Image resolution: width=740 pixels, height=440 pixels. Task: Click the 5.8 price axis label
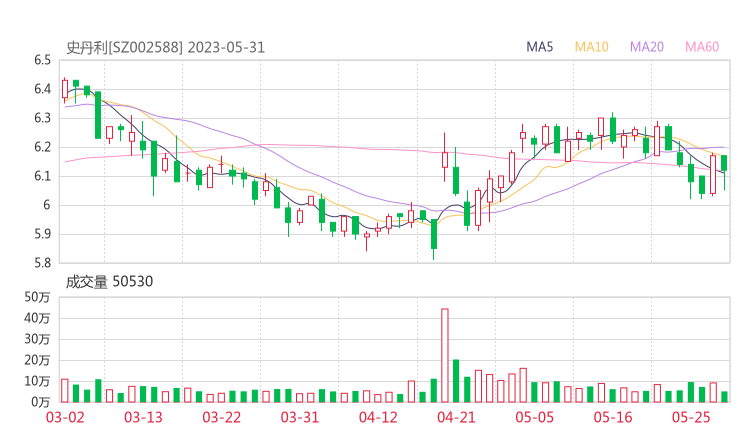[x=41, y=264]
